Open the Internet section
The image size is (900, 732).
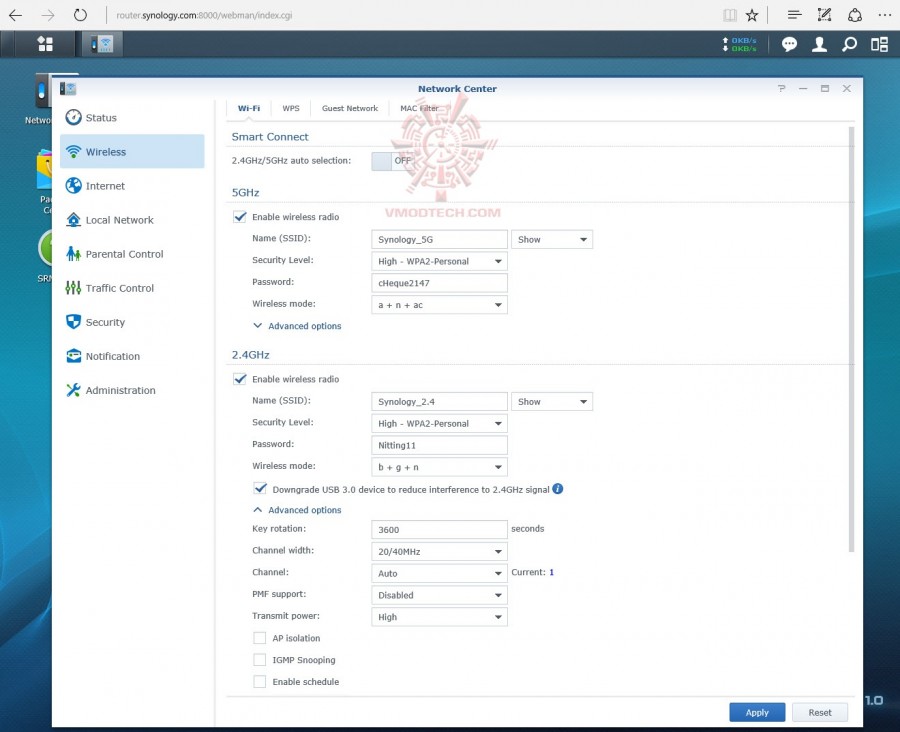pyautogui.click(x=132, y=186)
